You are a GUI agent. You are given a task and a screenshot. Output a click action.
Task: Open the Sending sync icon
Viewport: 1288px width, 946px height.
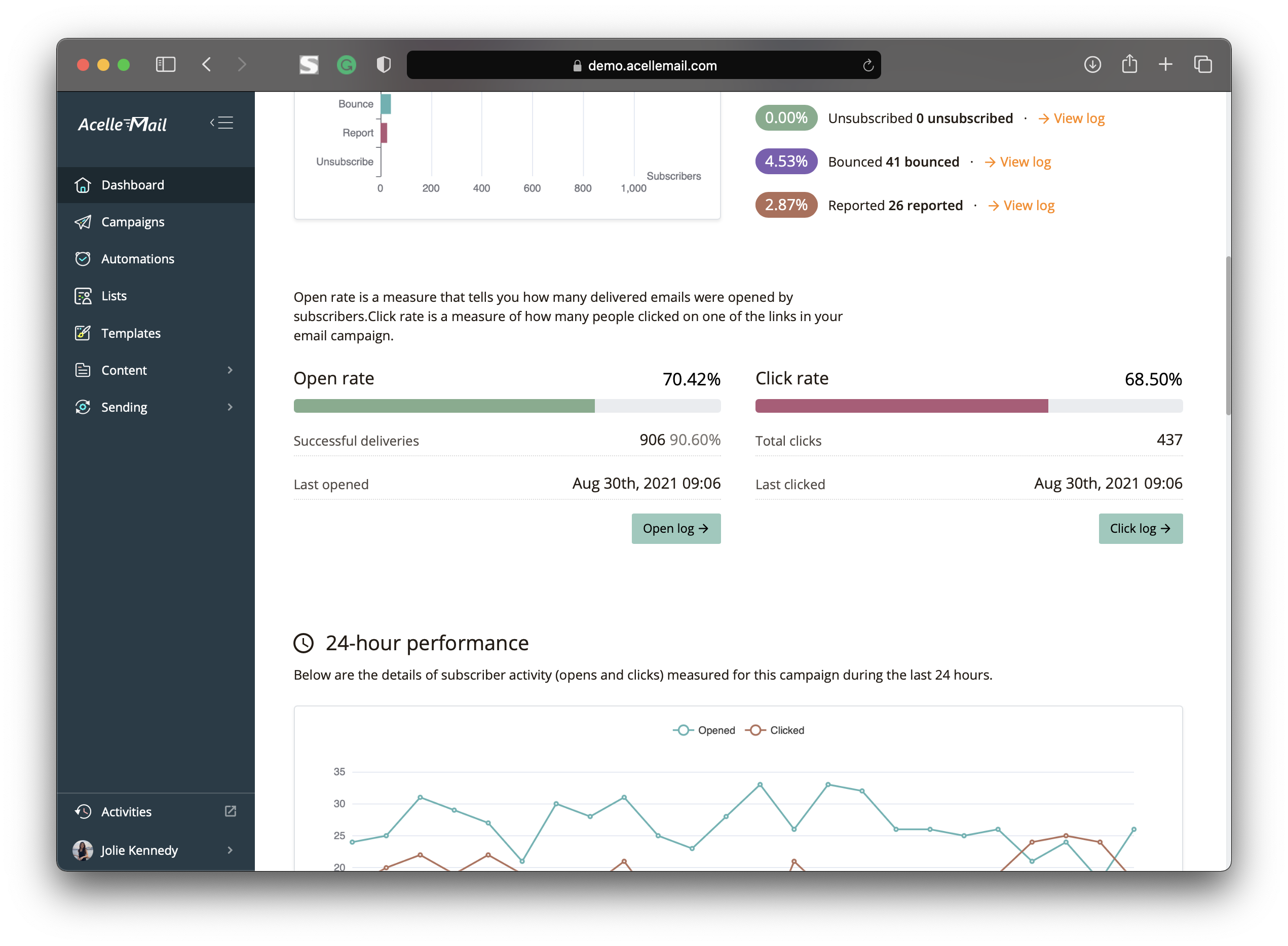coord(83,407)
